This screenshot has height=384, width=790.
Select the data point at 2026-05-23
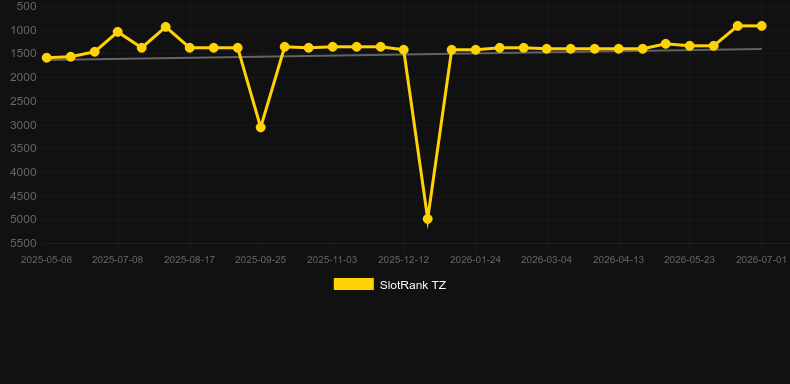click(x=690, y=46)
